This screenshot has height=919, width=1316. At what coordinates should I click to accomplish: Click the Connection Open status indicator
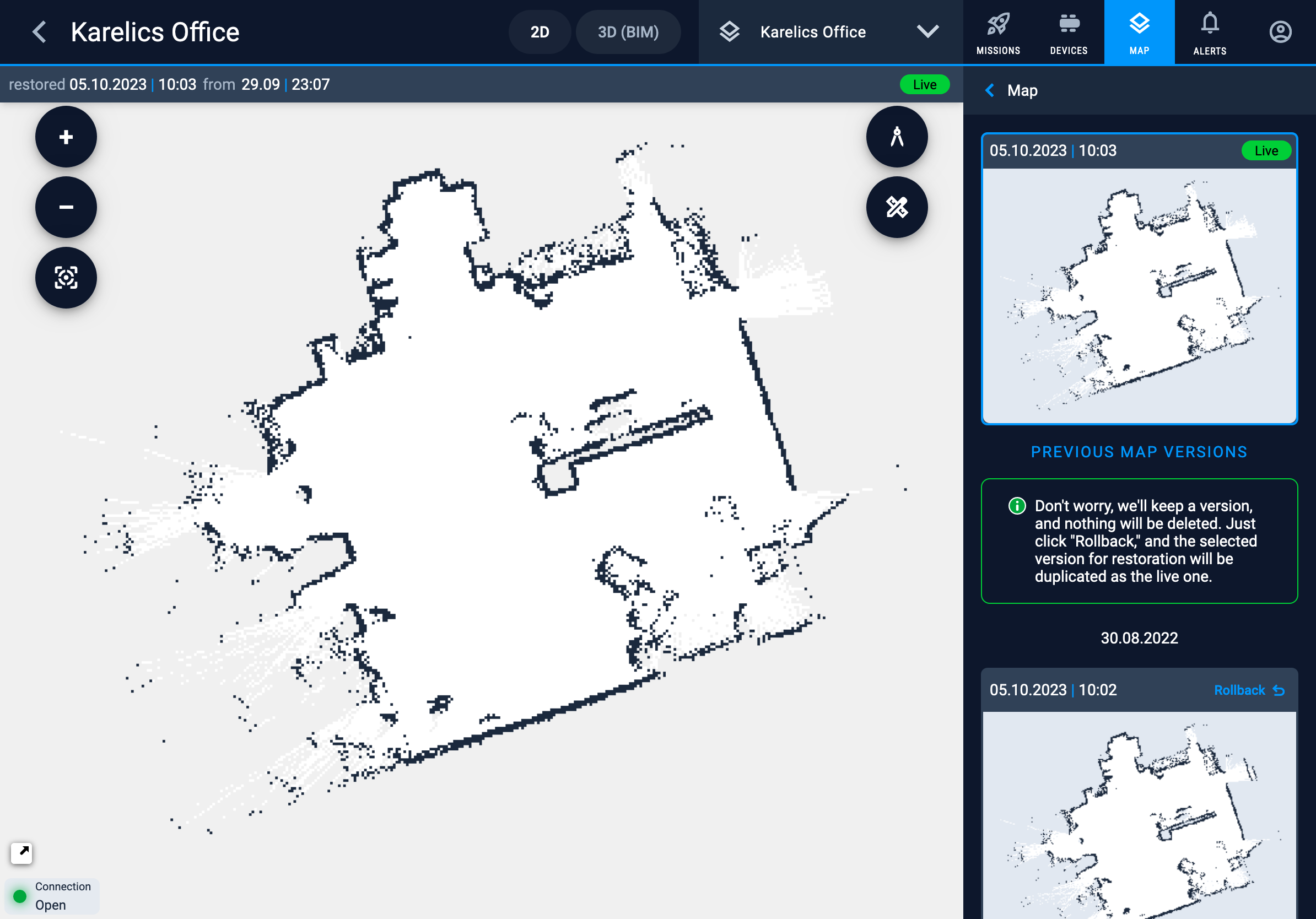[x=52, y=895]
